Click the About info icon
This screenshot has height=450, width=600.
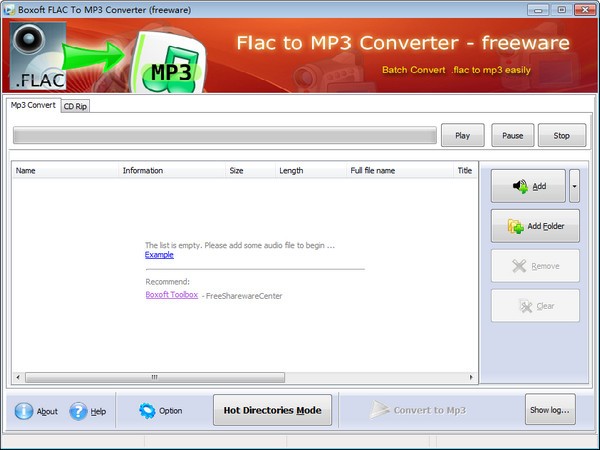point(23,411)
